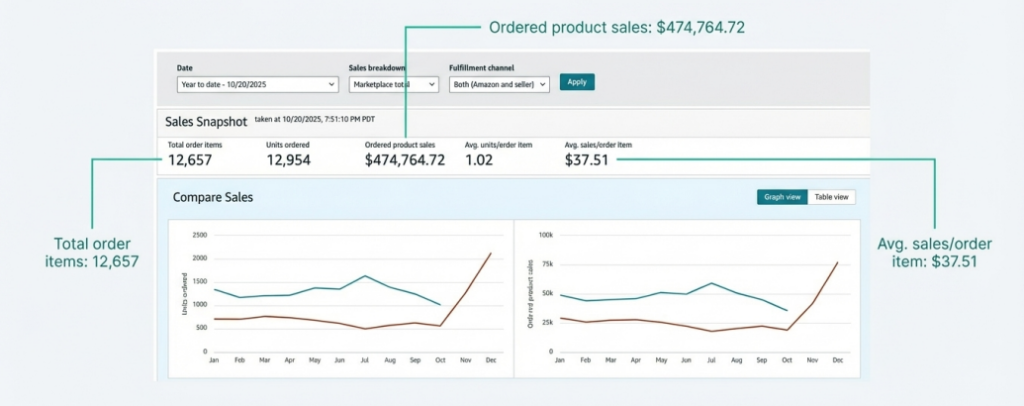Click July peak on Units ordered teal line

coord(366,276)
